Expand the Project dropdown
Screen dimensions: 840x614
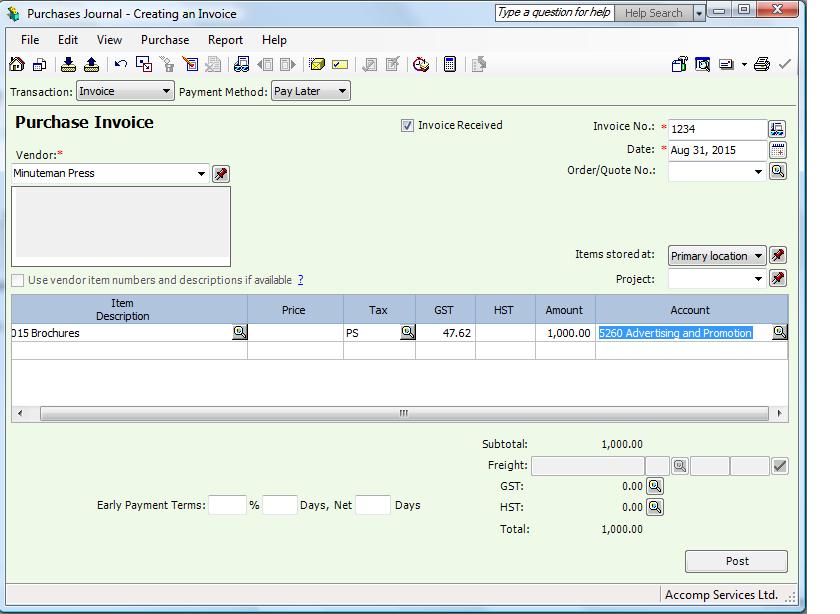click(x=758, y=279)
